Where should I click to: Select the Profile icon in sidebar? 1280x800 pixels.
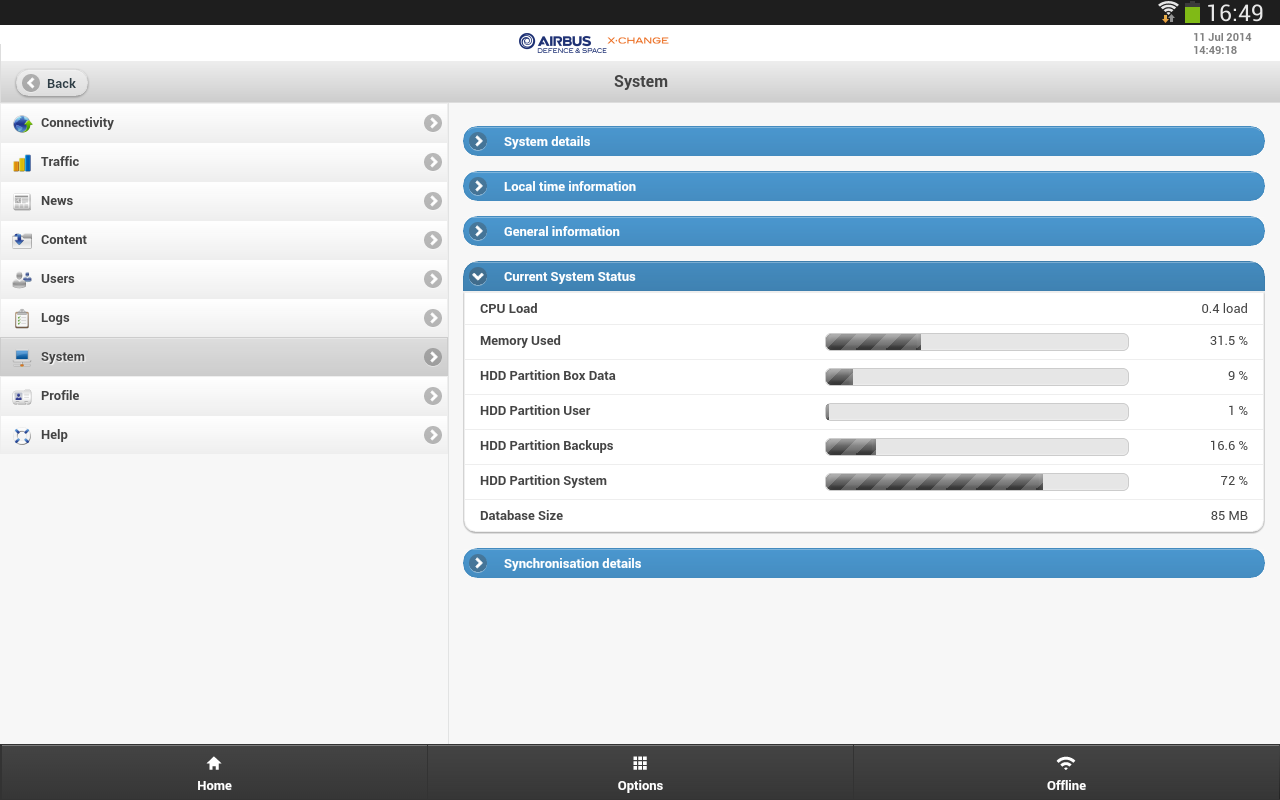point(22,395)
